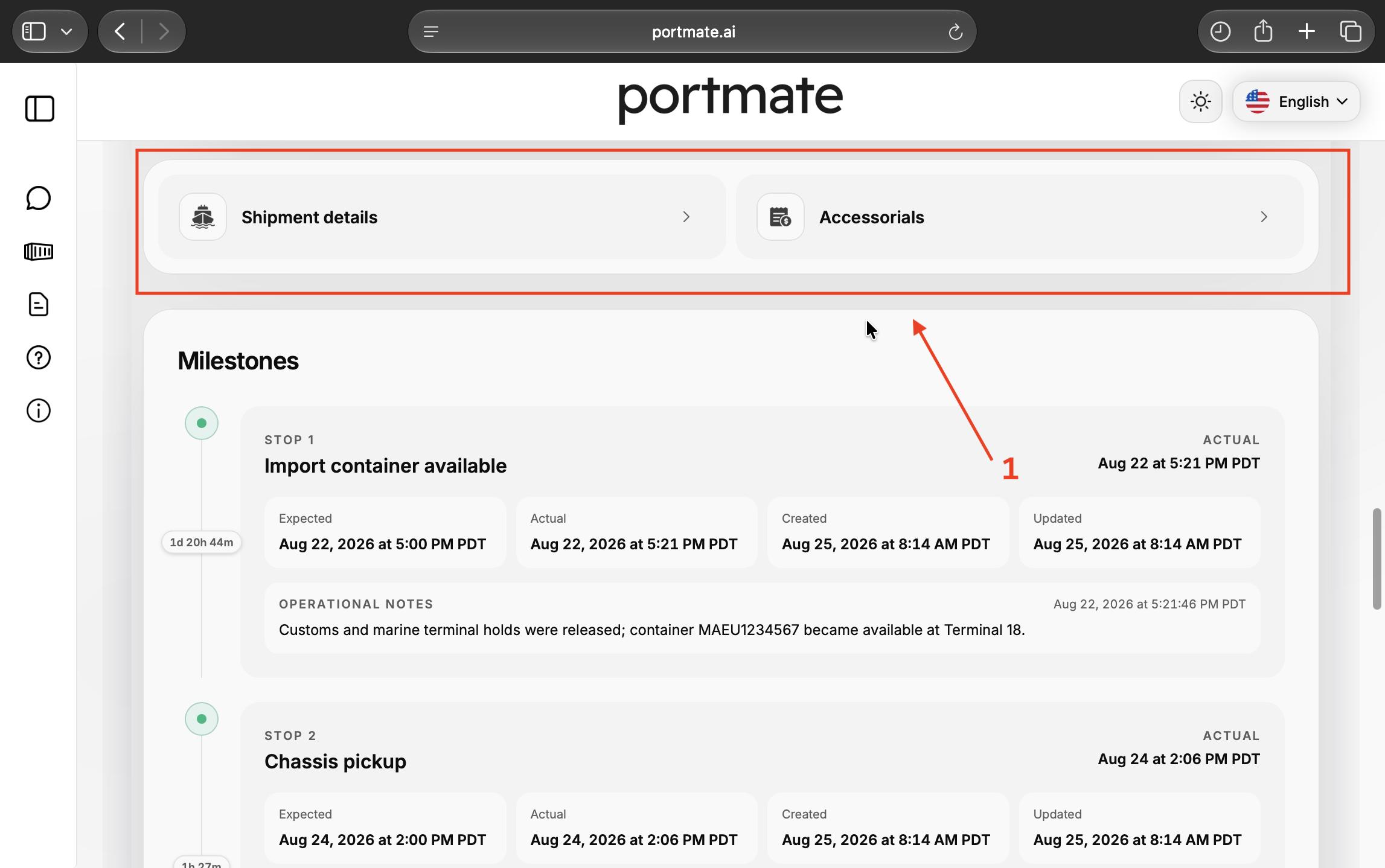Click Stop 1 Expected Aug 22 5:00 PM card

[x=385, y=532]
